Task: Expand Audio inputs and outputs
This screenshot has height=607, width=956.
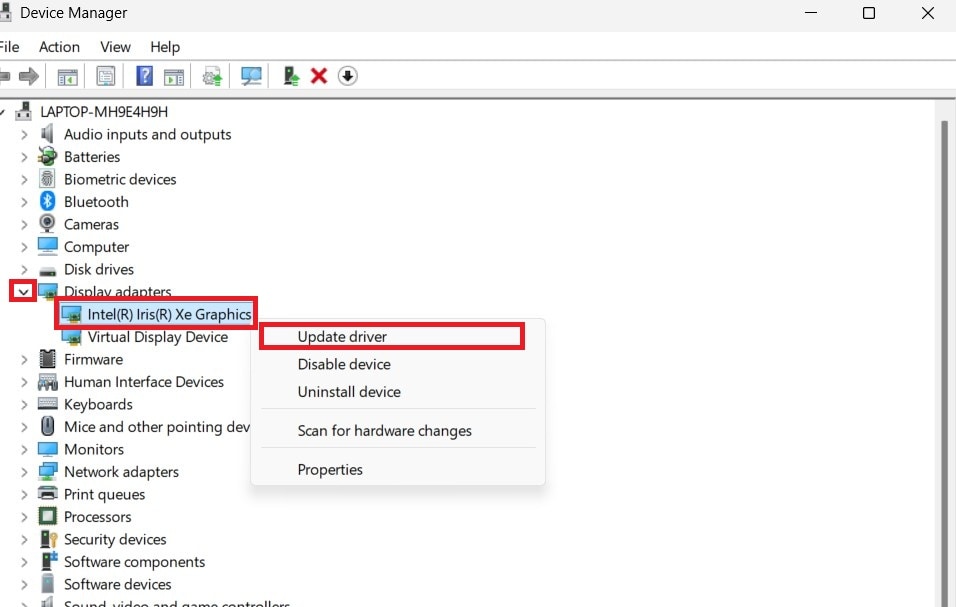Action: [24, 134]
